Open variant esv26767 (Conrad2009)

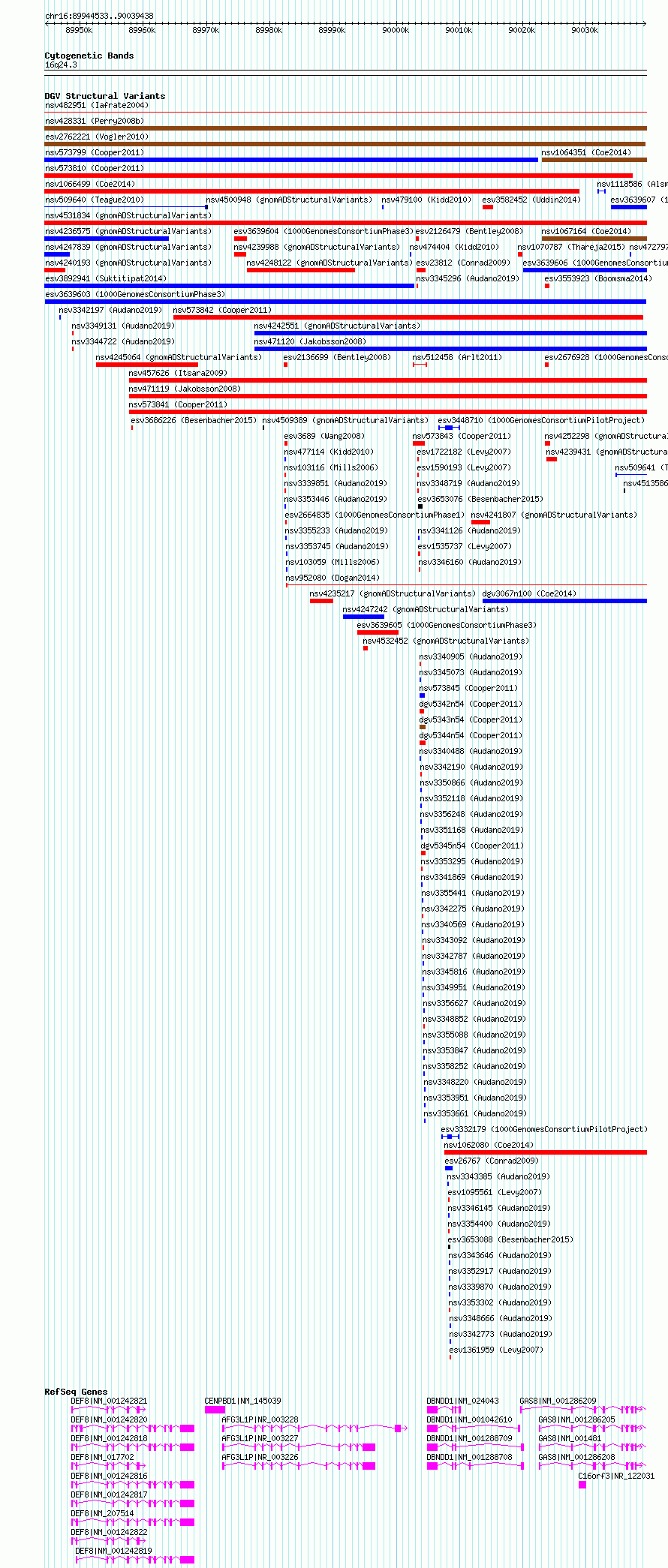point(492,1161)
